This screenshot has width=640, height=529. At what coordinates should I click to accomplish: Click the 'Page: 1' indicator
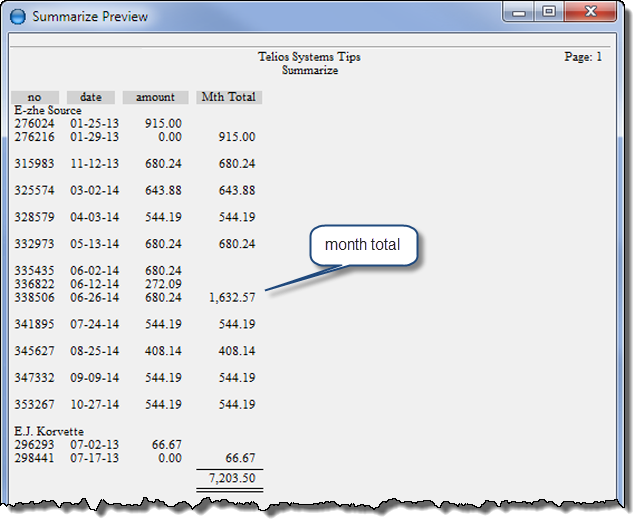(x=583, y=58)
